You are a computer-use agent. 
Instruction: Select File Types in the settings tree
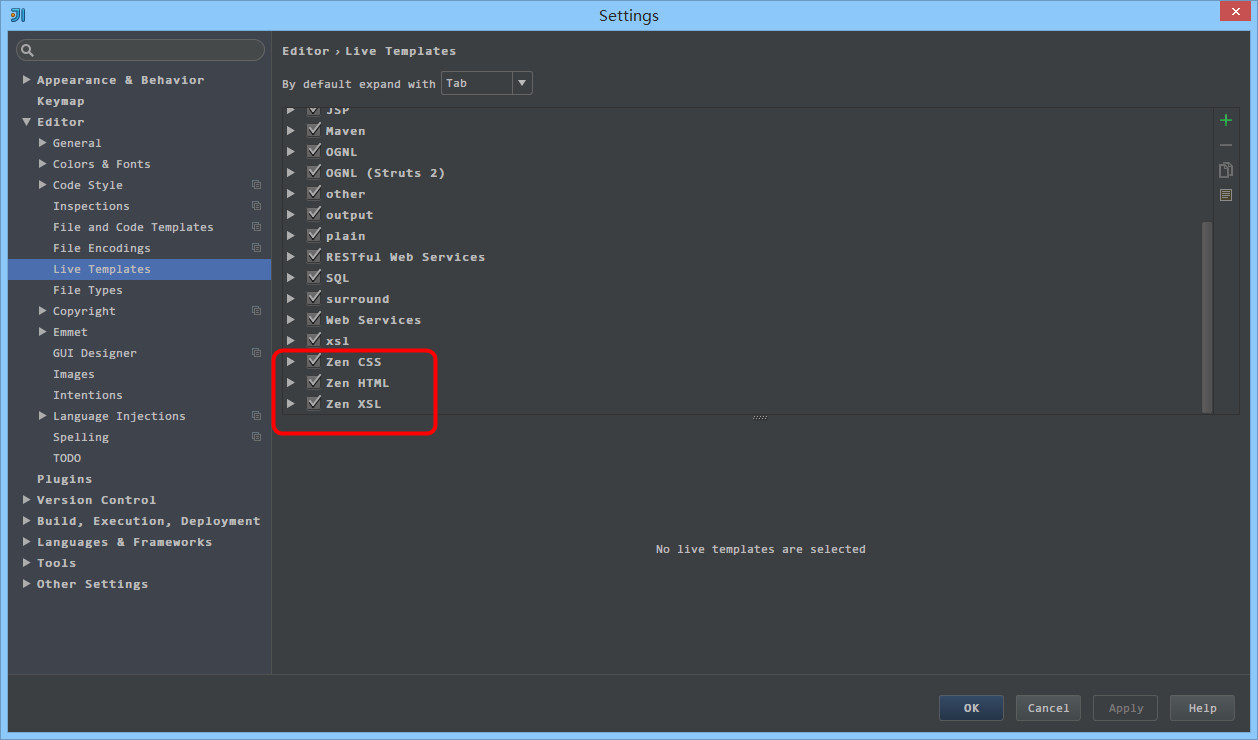click(87, 290)
